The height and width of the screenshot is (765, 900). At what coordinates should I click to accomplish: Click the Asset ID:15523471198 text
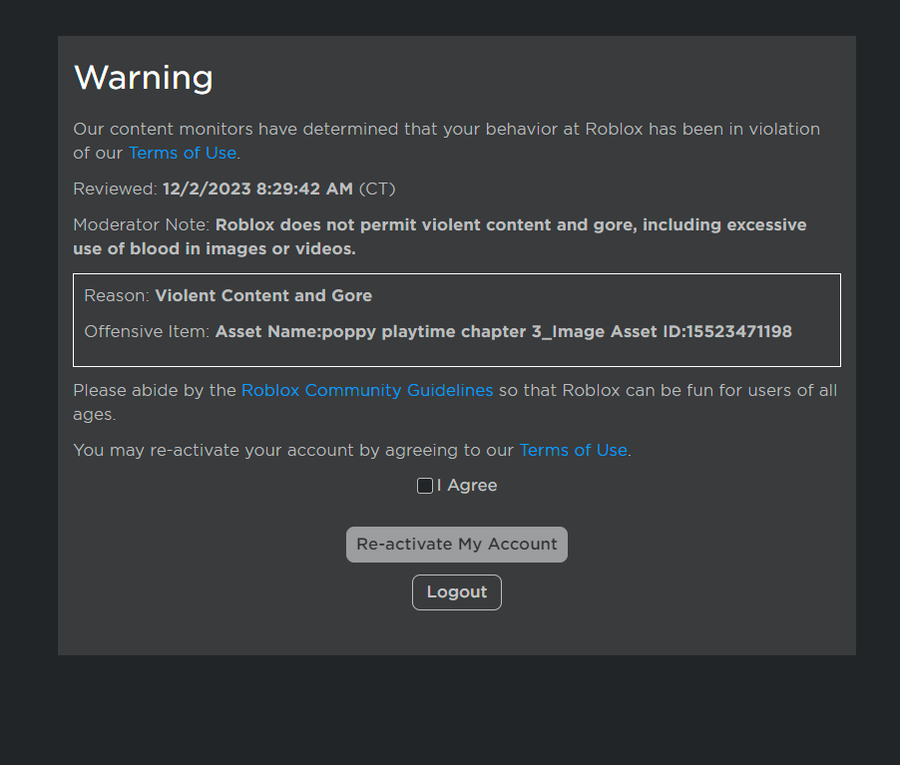click(701, 332)
